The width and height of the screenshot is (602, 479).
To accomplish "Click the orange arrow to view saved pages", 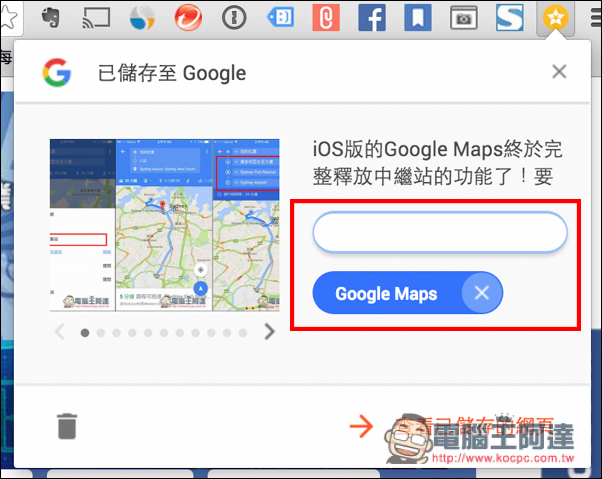I will pos(361,426).
